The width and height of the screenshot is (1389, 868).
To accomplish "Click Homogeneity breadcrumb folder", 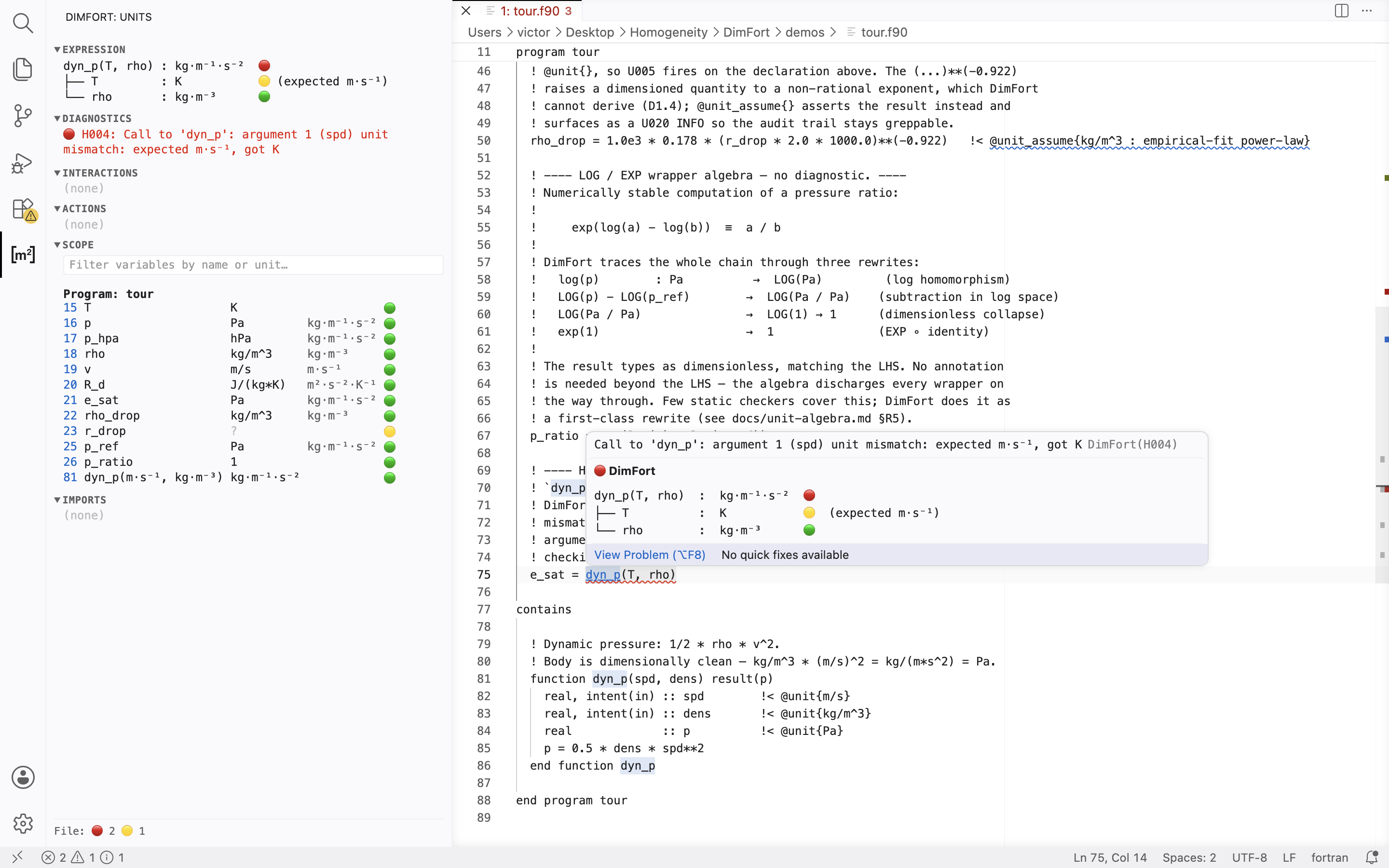I will tap(668, 32).
